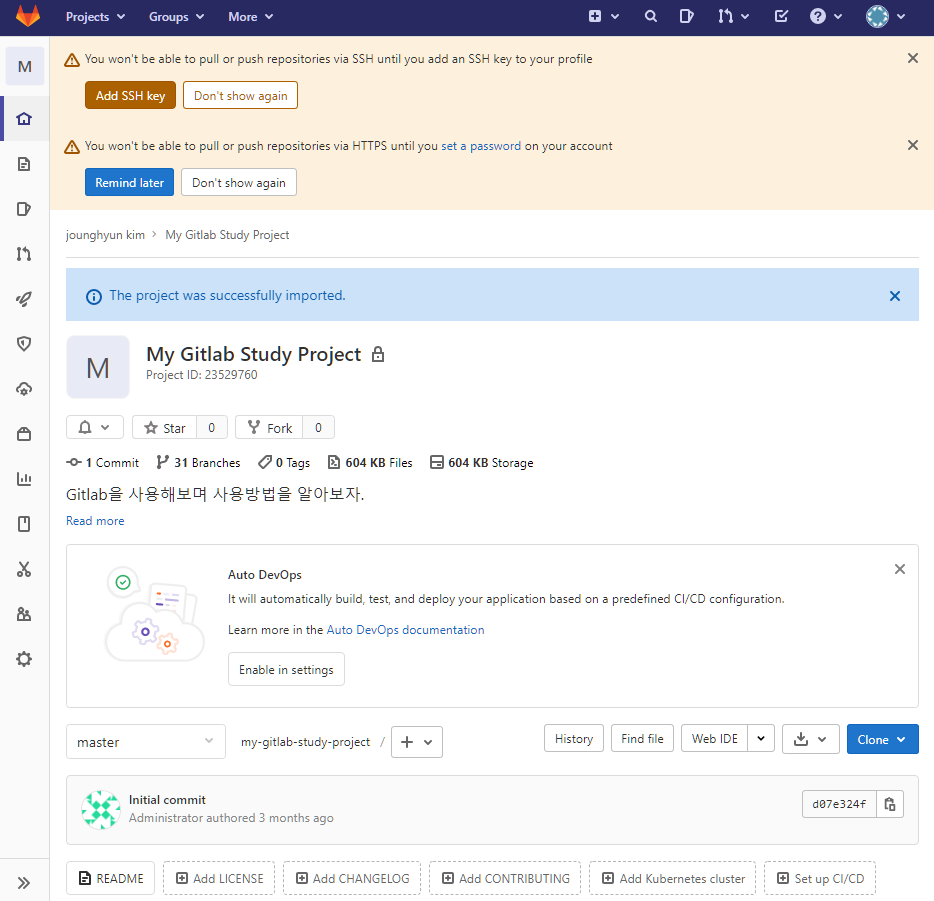Copy the commit SHA to clipboard
The height and width of the screenshot is (901, 934).
(890, 804)
